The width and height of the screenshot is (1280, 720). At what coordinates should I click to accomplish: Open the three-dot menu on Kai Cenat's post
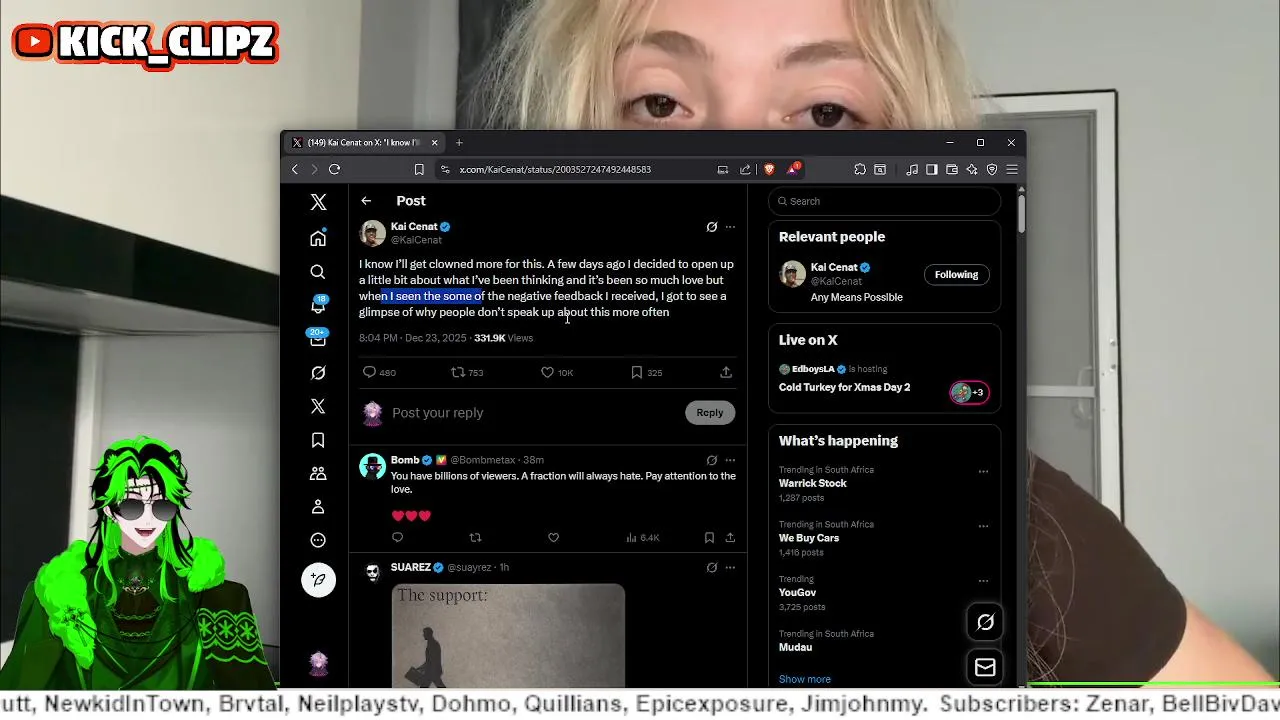(x=730, y=227)
